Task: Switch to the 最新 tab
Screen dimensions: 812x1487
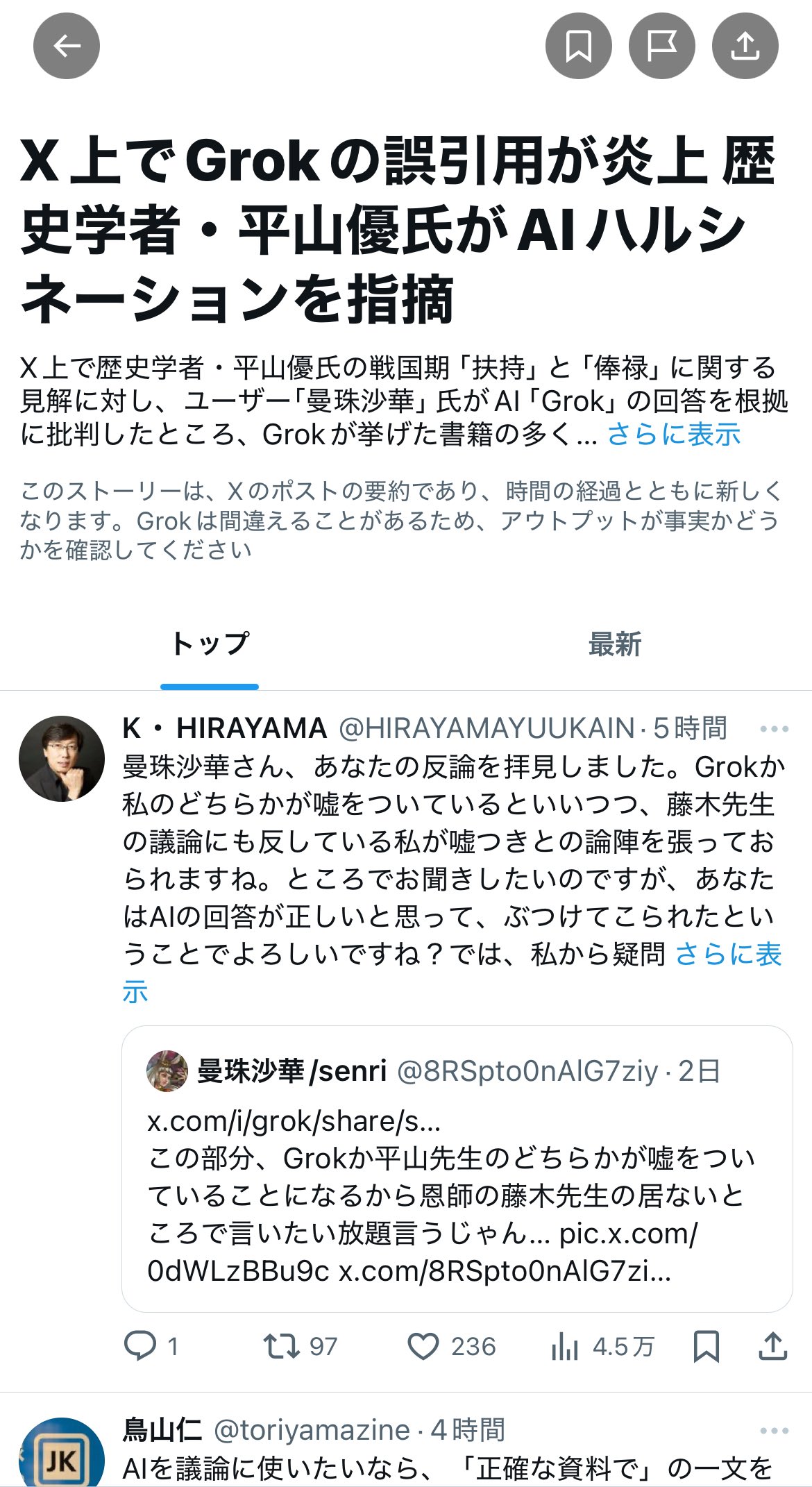Action: (615, 645)
